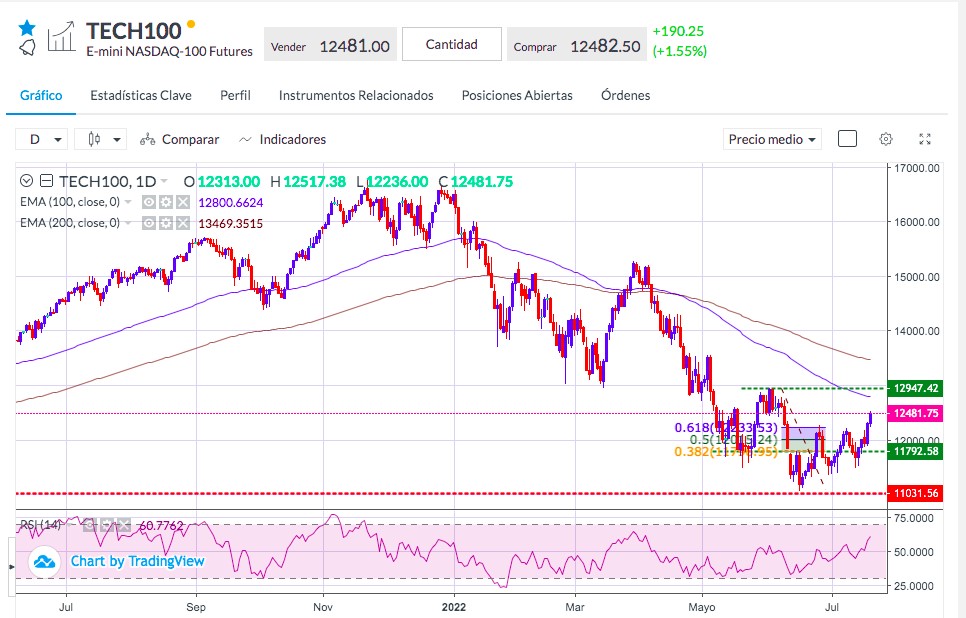Image resolution: width=966 pixels, height=618 pixels.
Task: Remove the RSI(14) indicator
Action: click(124, 525)
